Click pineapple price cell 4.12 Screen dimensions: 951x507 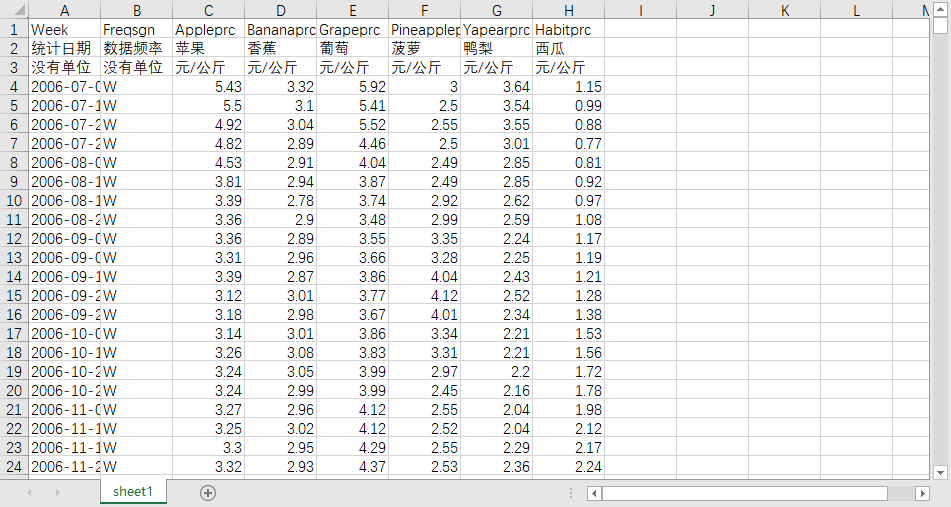tap(425, 295)
